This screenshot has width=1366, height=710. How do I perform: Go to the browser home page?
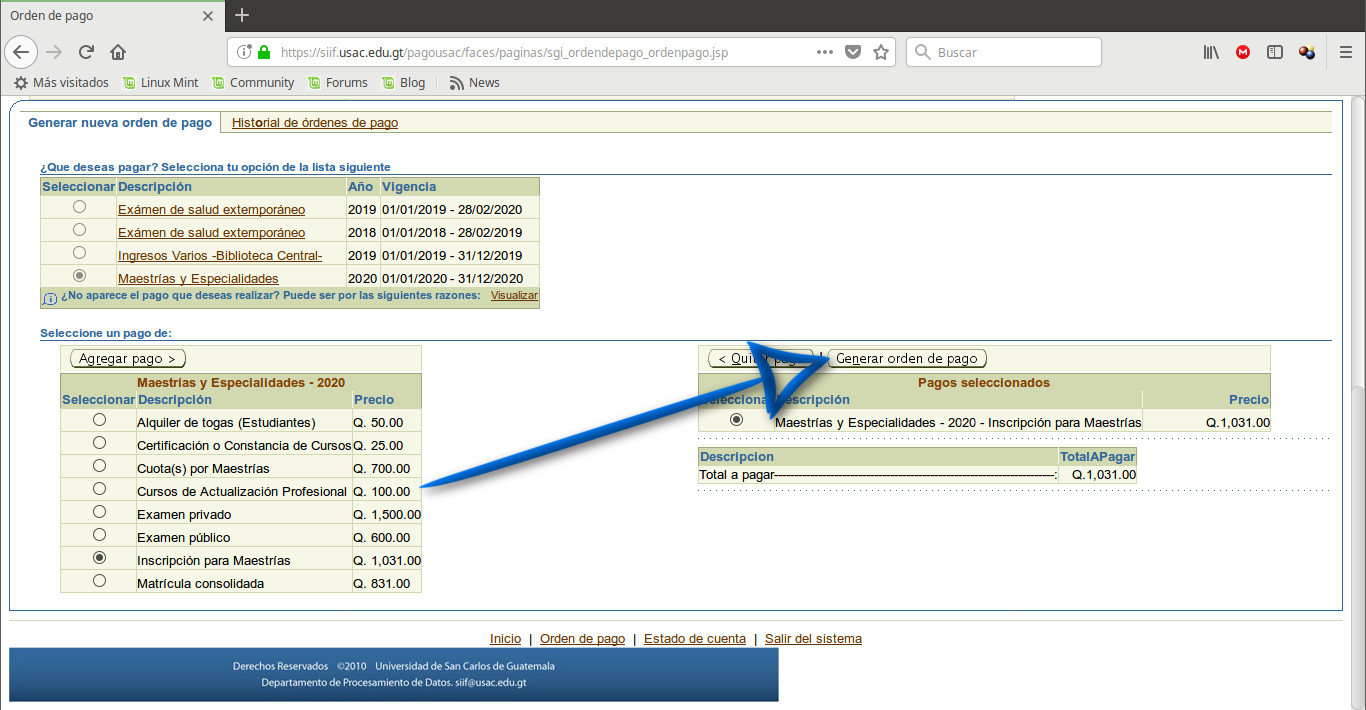[118, 52]
